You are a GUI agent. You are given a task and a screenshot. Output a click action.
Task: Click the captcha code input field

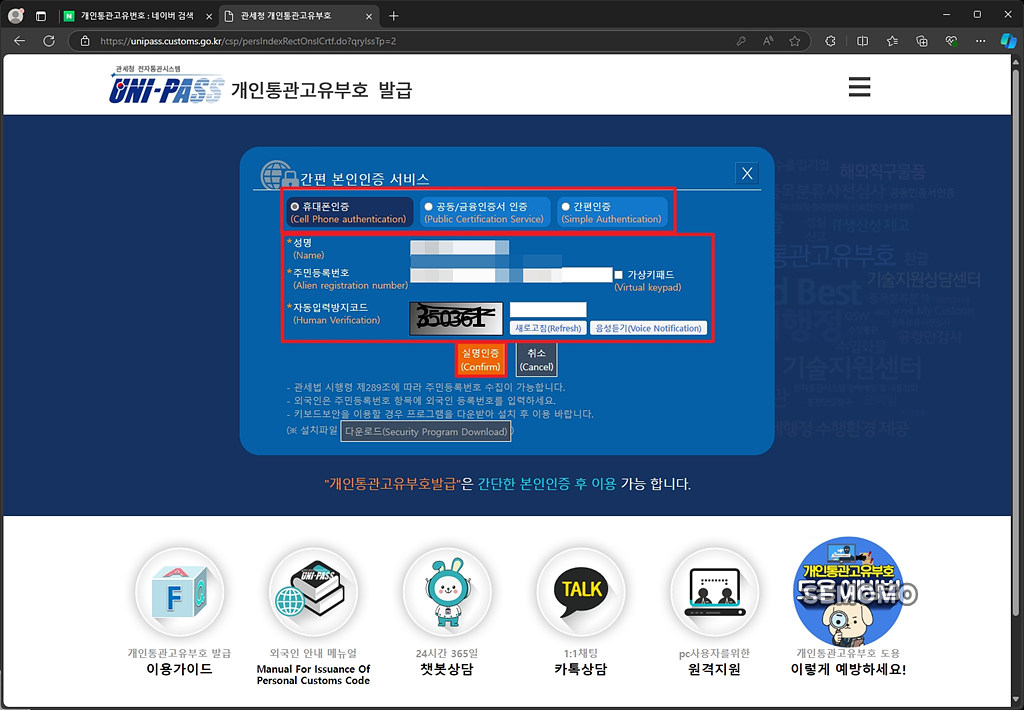click(x=548, y=310)
